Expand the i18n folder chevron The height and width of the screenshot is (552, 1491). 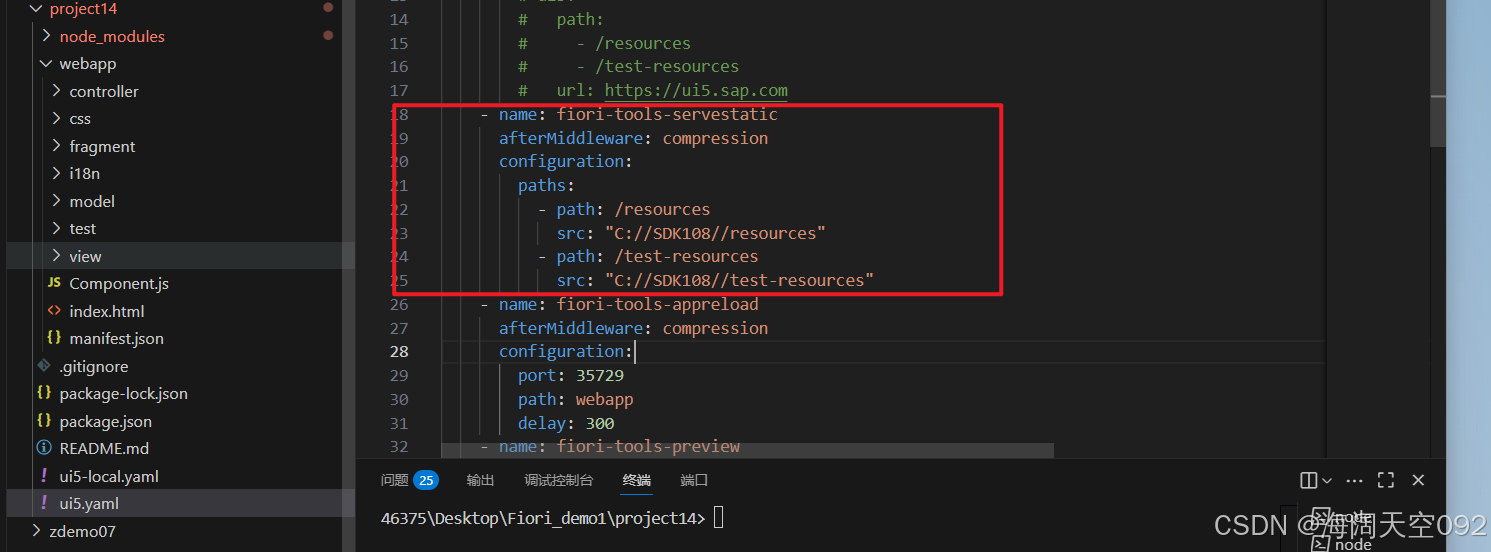(57, 173)
